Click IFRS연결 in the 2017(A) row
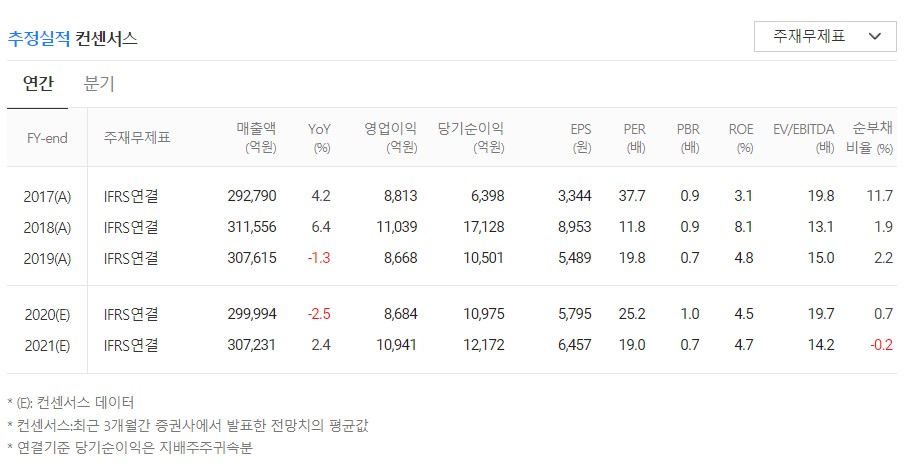Screen dimensions: 909x475 pos(131,197)
